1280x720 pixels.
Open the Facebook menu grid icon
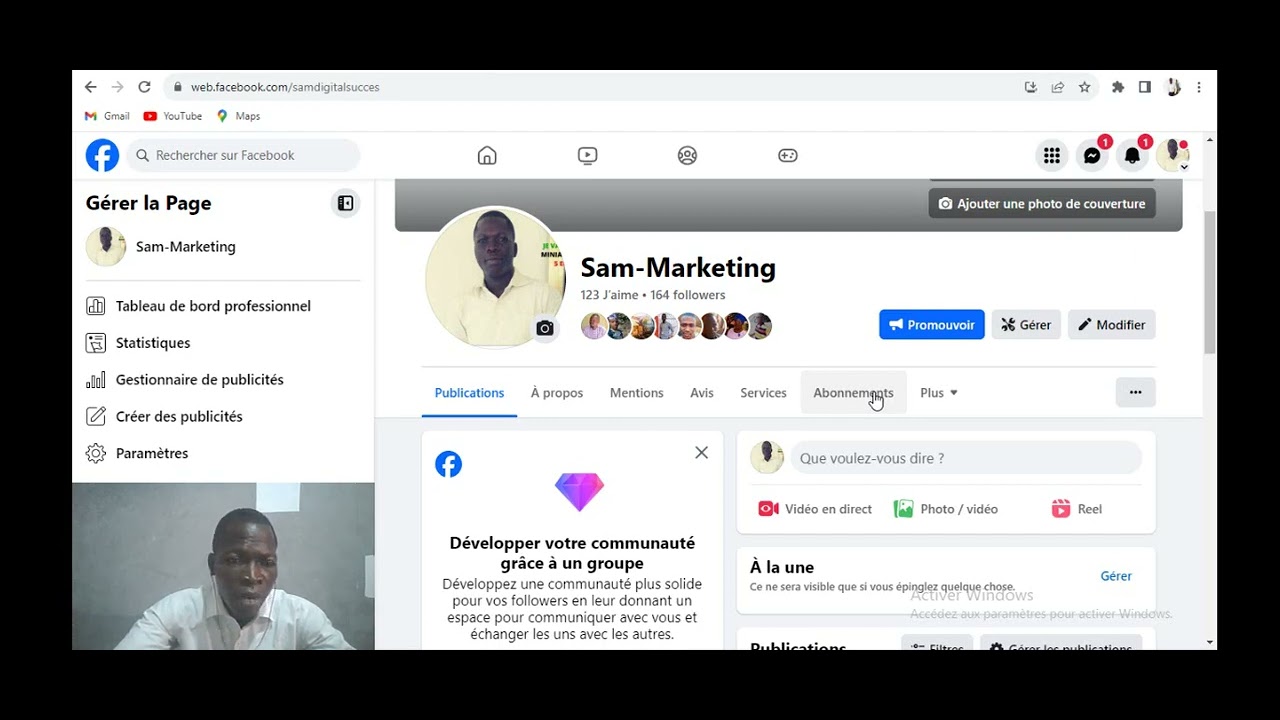(x=1052, y=155)
